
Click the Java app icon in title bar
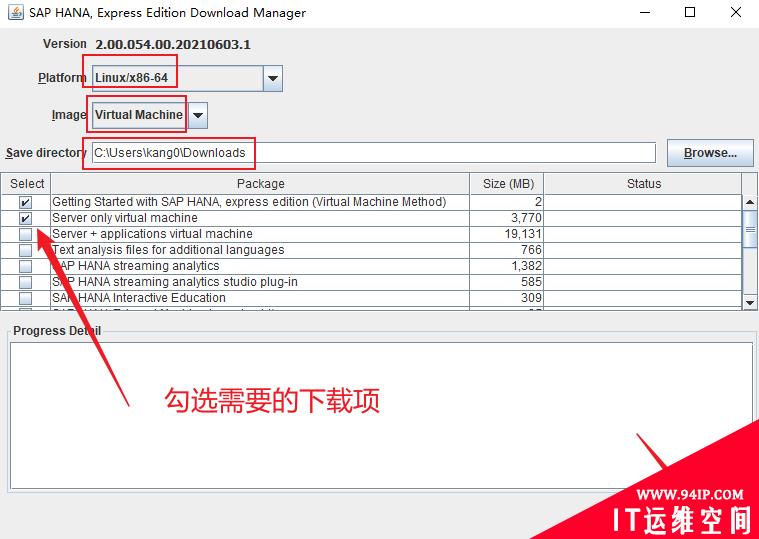[x=15, y=12]
